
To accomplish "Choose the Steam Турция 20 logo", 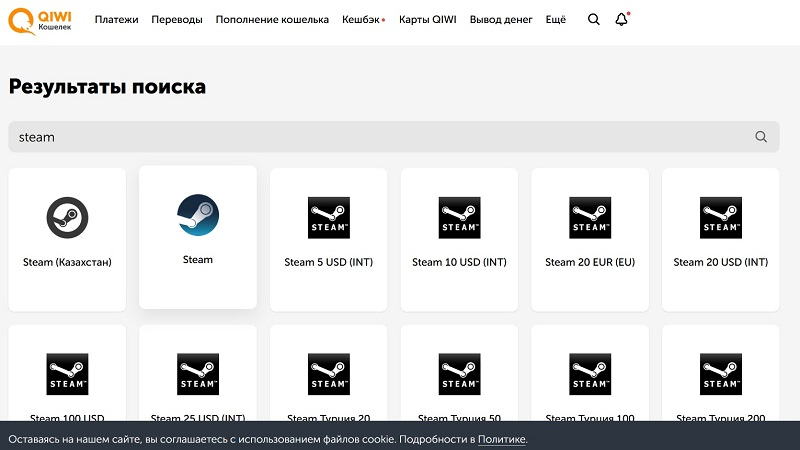I will (329, 374).
